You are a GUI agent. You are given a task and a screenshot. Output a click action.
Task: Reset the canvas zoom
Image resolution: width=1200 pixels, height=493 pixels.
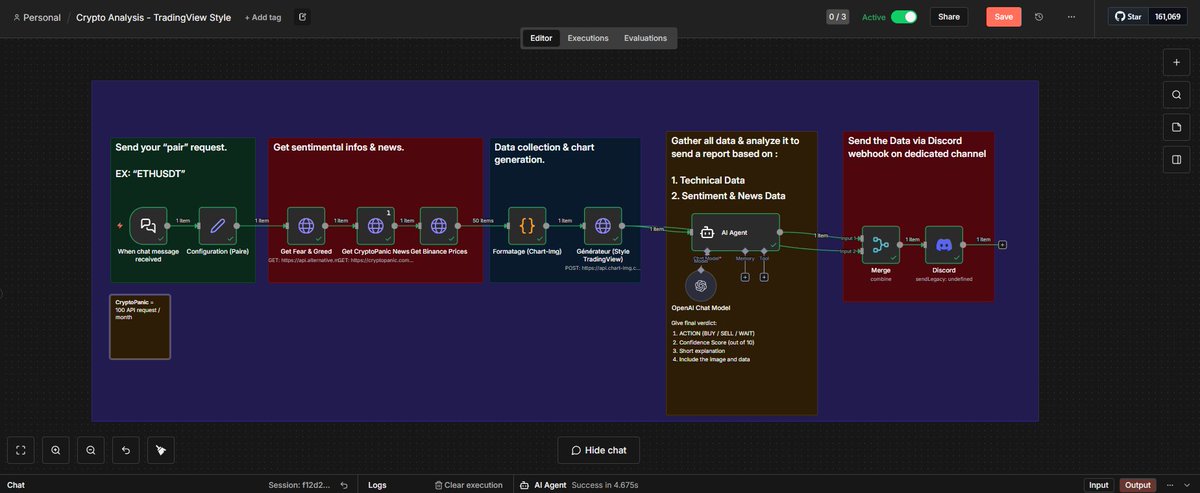[x=126, y=450]
